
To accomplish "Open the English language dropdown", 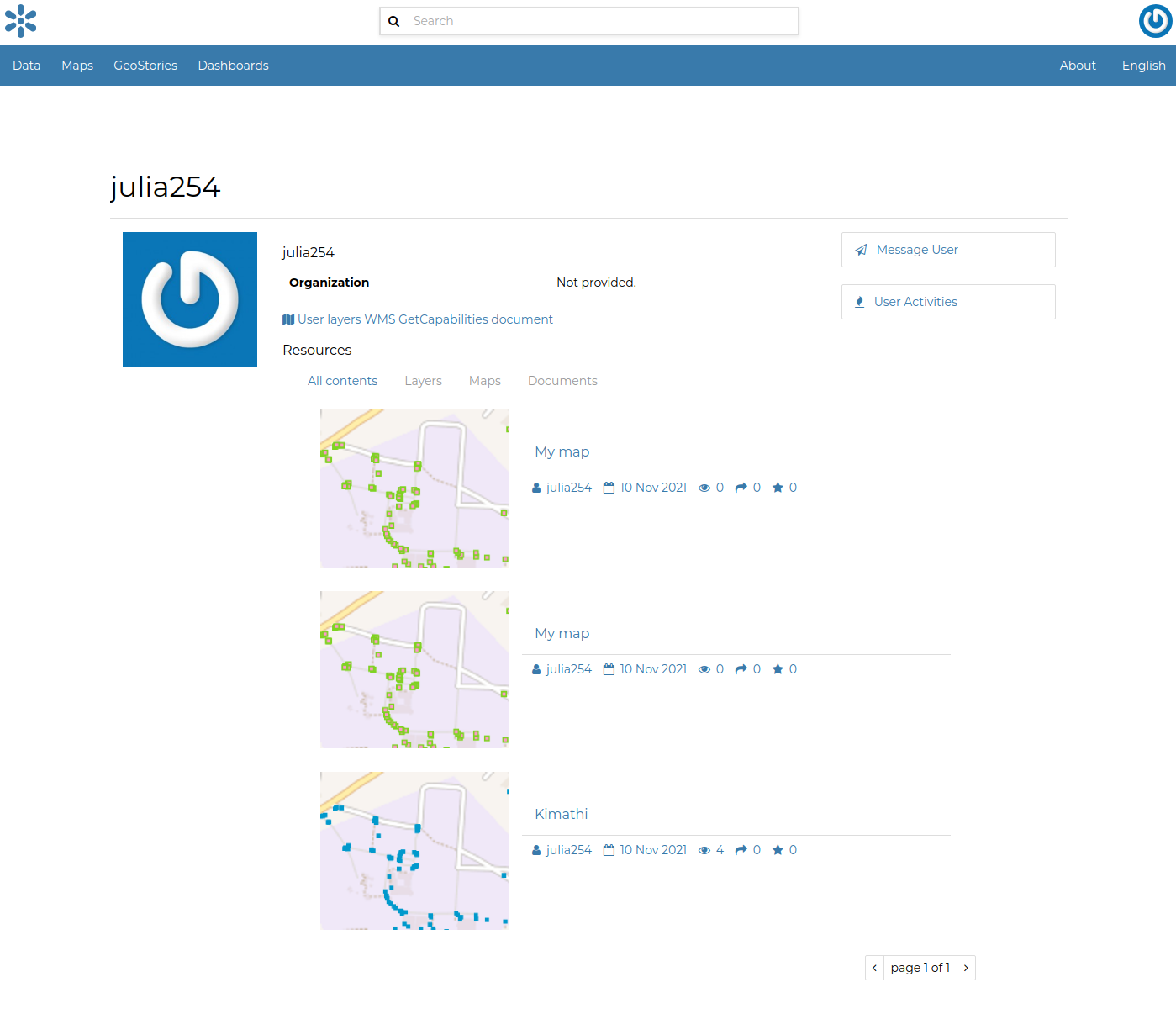I will [x=1143, y=66].
